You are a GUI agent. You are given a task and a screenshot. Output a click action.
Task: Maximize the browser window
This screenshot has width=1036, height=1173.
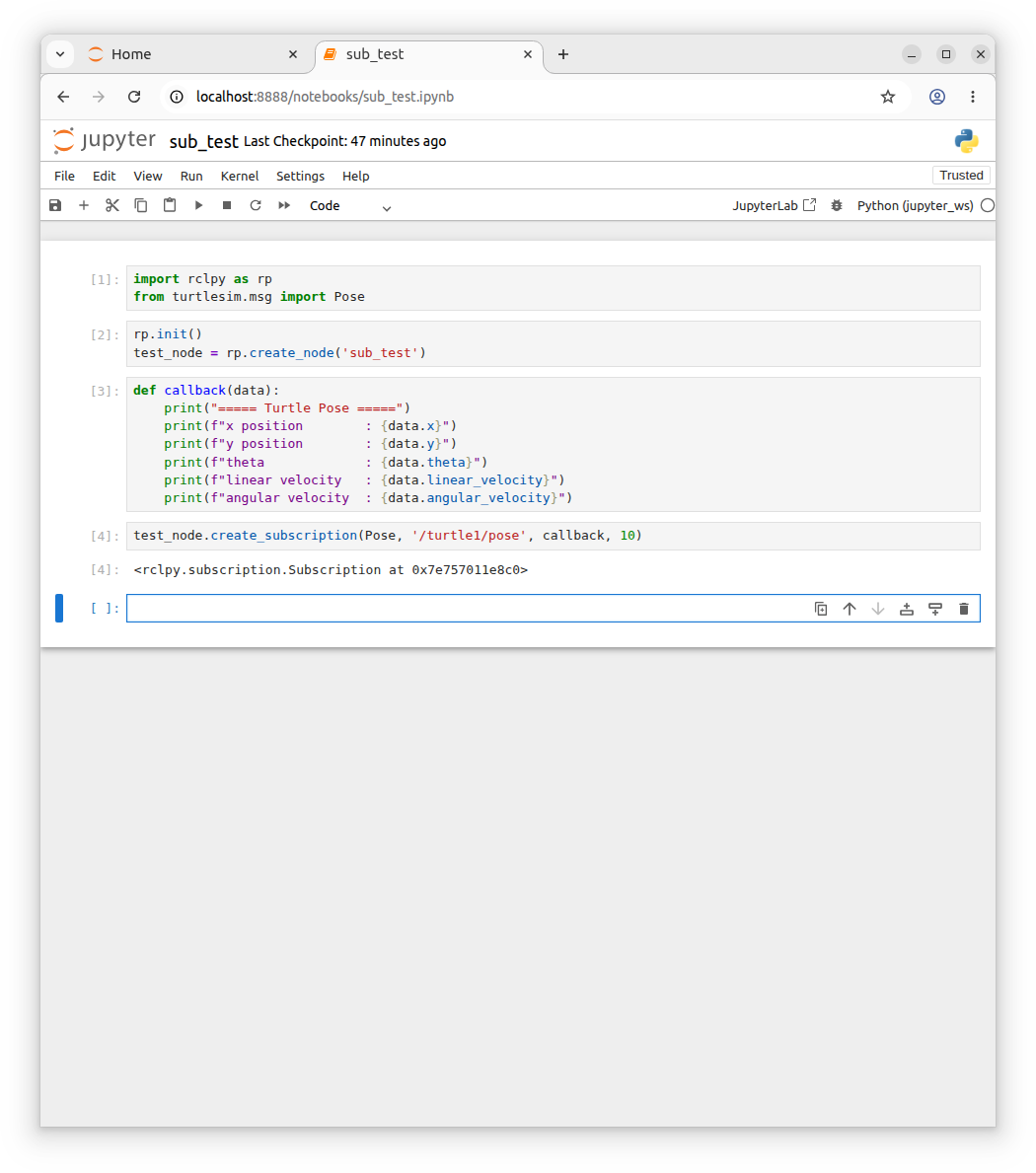946,54
